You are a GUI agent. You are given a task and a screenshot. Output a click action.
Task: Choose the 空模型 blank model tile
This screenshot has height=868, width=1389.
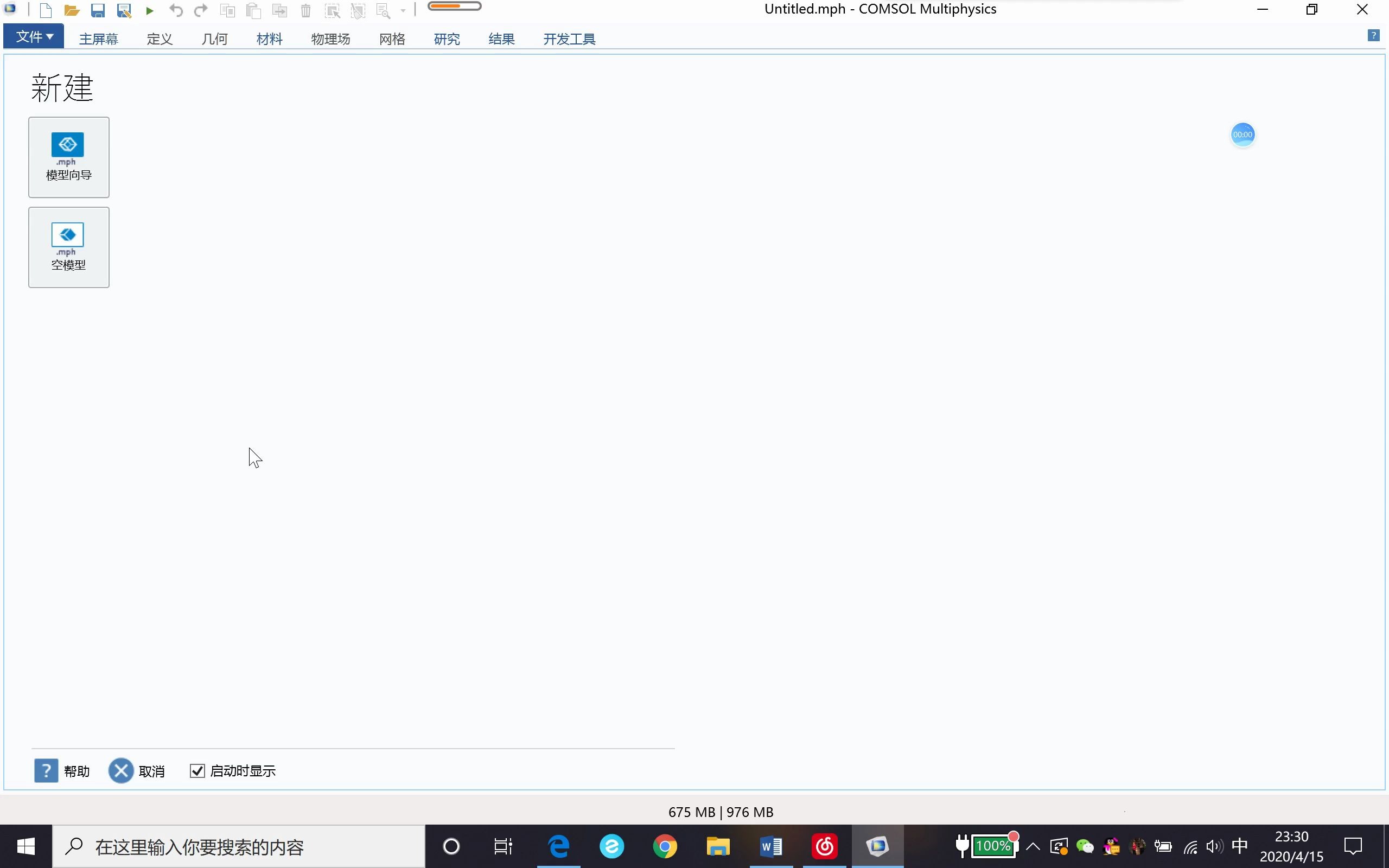tap(69, 247)
